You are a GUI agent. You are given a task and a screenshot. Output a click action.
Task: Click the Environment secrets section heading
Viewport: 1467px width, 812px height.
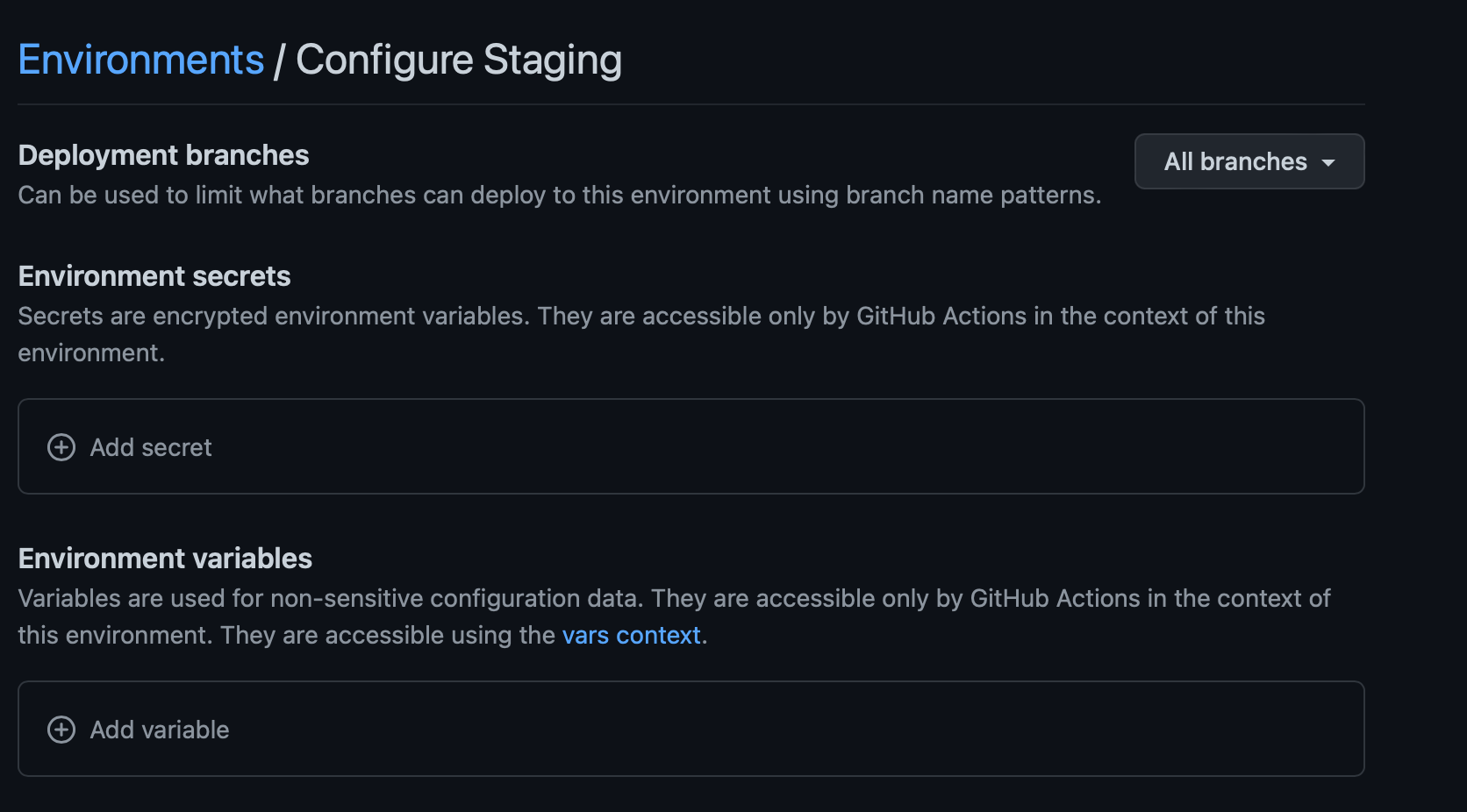click(x=154, y=275)
